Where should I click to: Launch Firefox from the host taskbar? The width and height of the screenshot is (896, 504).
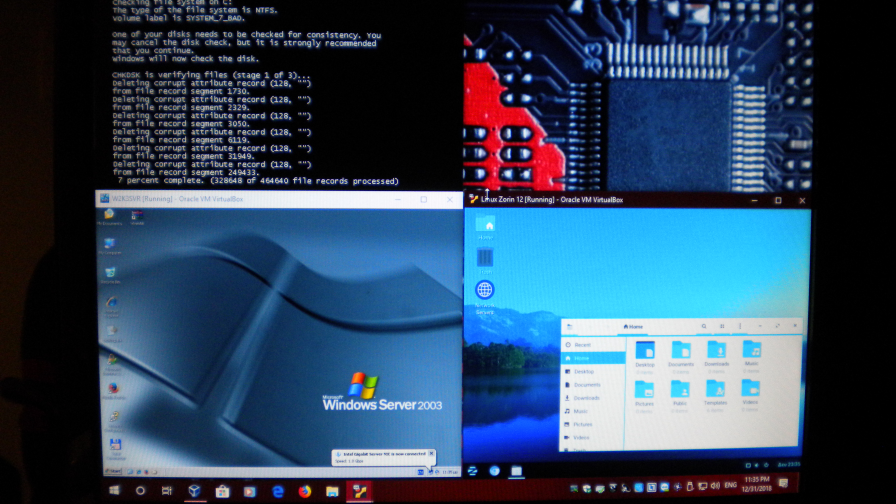(x=305, y=491)
